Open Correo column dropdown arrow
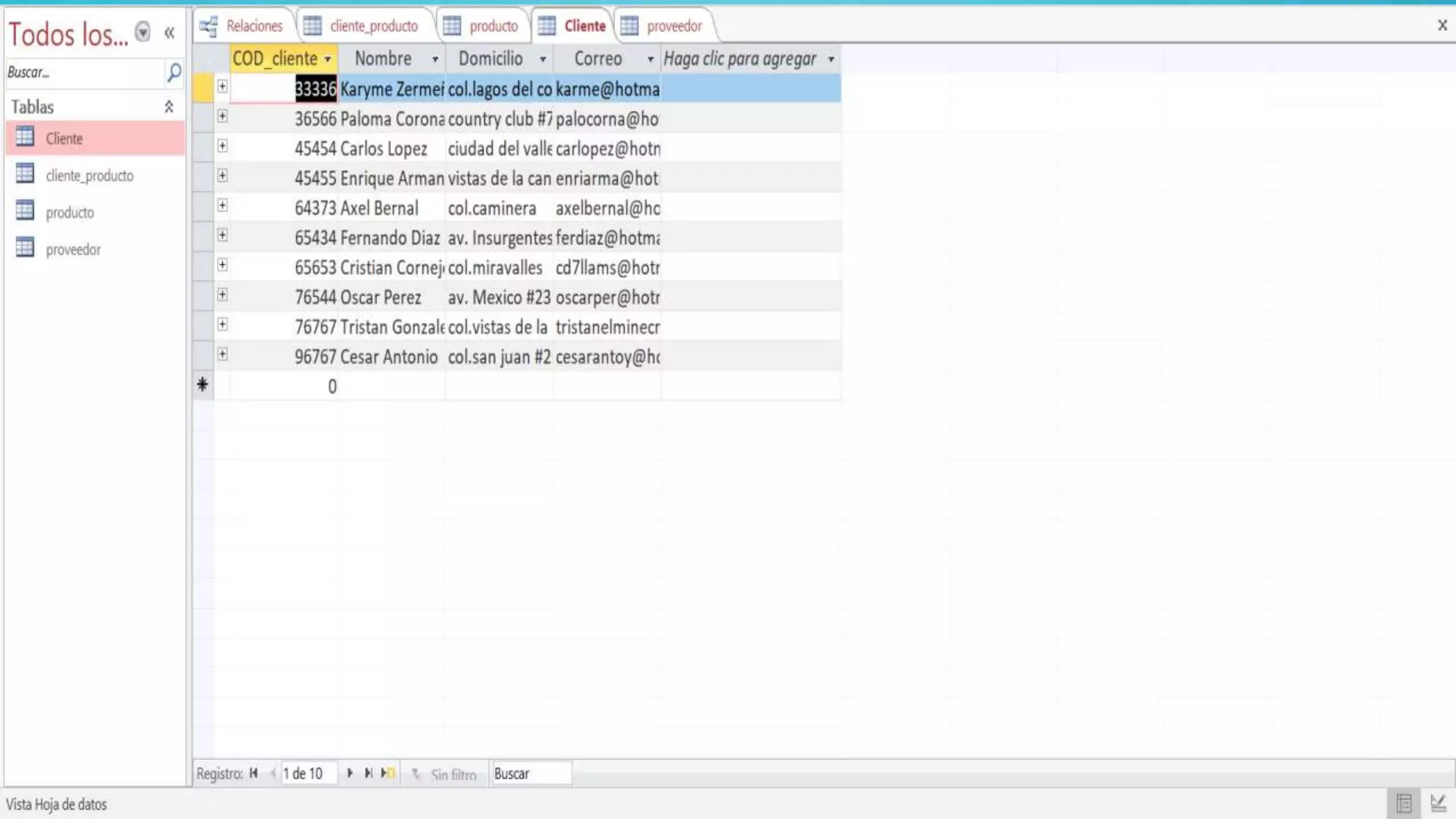1456x819 pixels. pyautogui.click(x=650, y=60)
